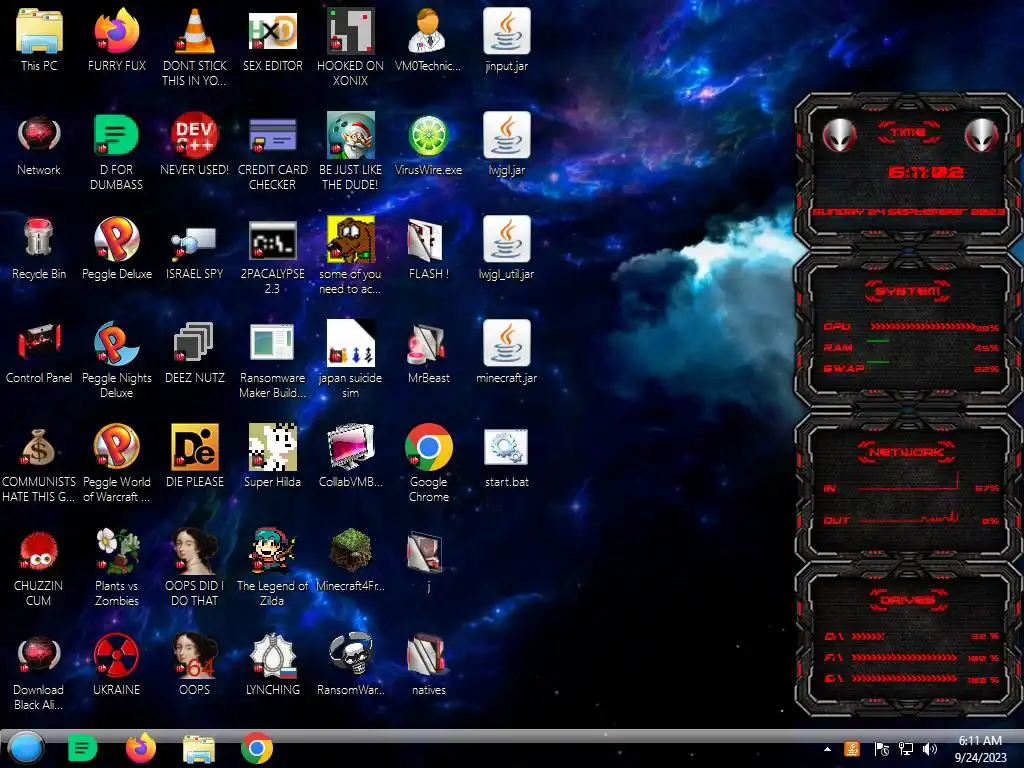
Task: Select the Minecraft4Fr grass block icon
Action: click(351, 551)
